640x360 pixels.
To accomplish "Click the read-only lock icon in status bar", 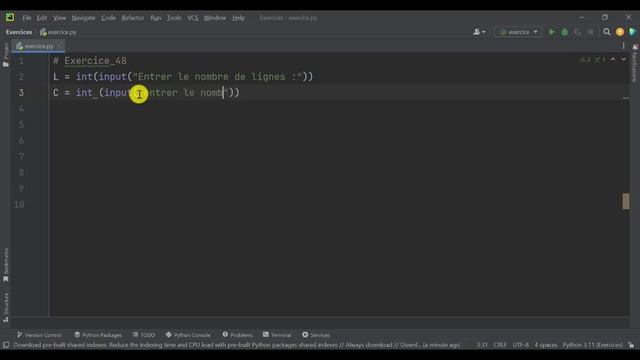I will [x=631, y=345].
